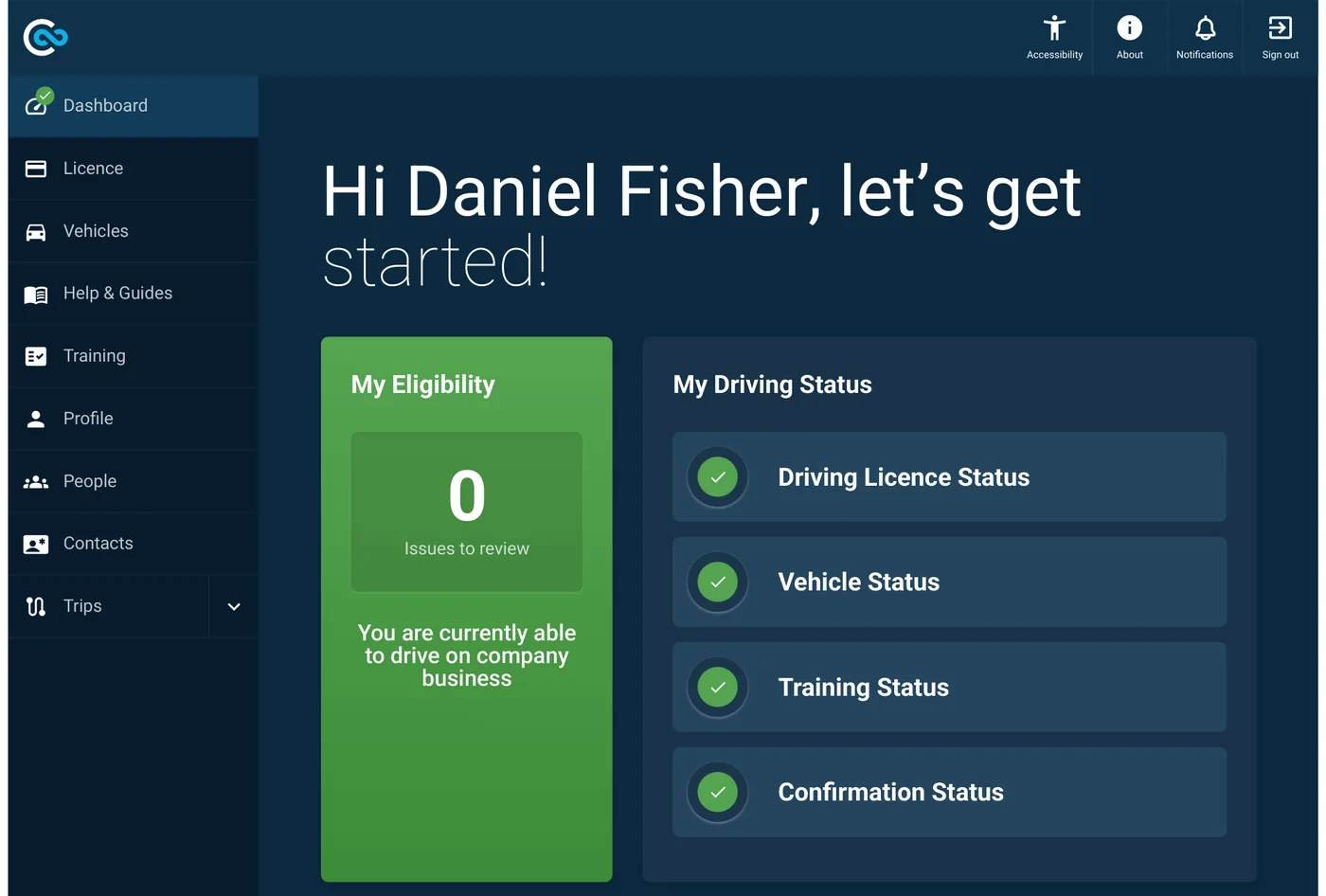Click the Confirmation Status green checkmark
This screenshot has height=896, width=1326.
pyautogui.click(x=718, y=793)
